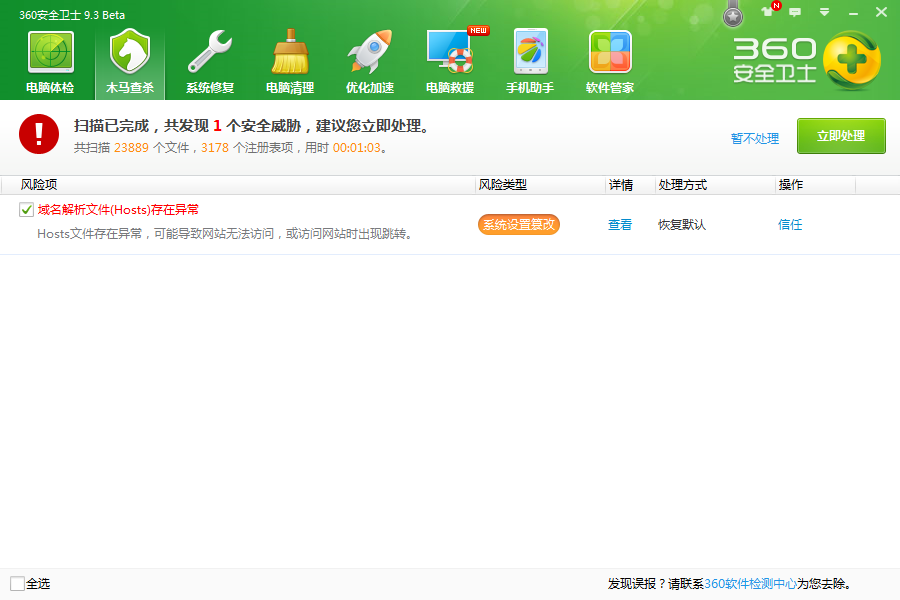
Task: Click the Hosts文件存在异常 description text
Action: 225,234
